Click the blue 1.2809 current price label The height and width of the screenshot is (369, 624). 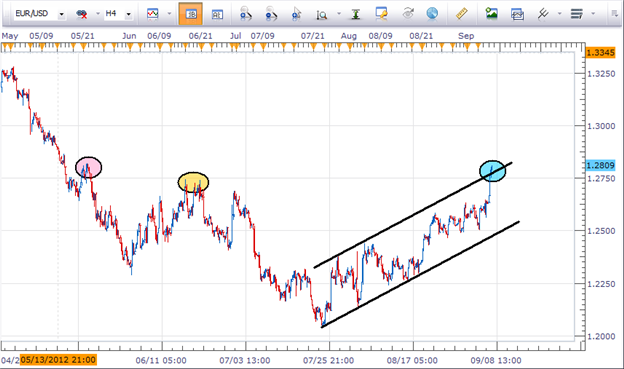coord(601,165)
